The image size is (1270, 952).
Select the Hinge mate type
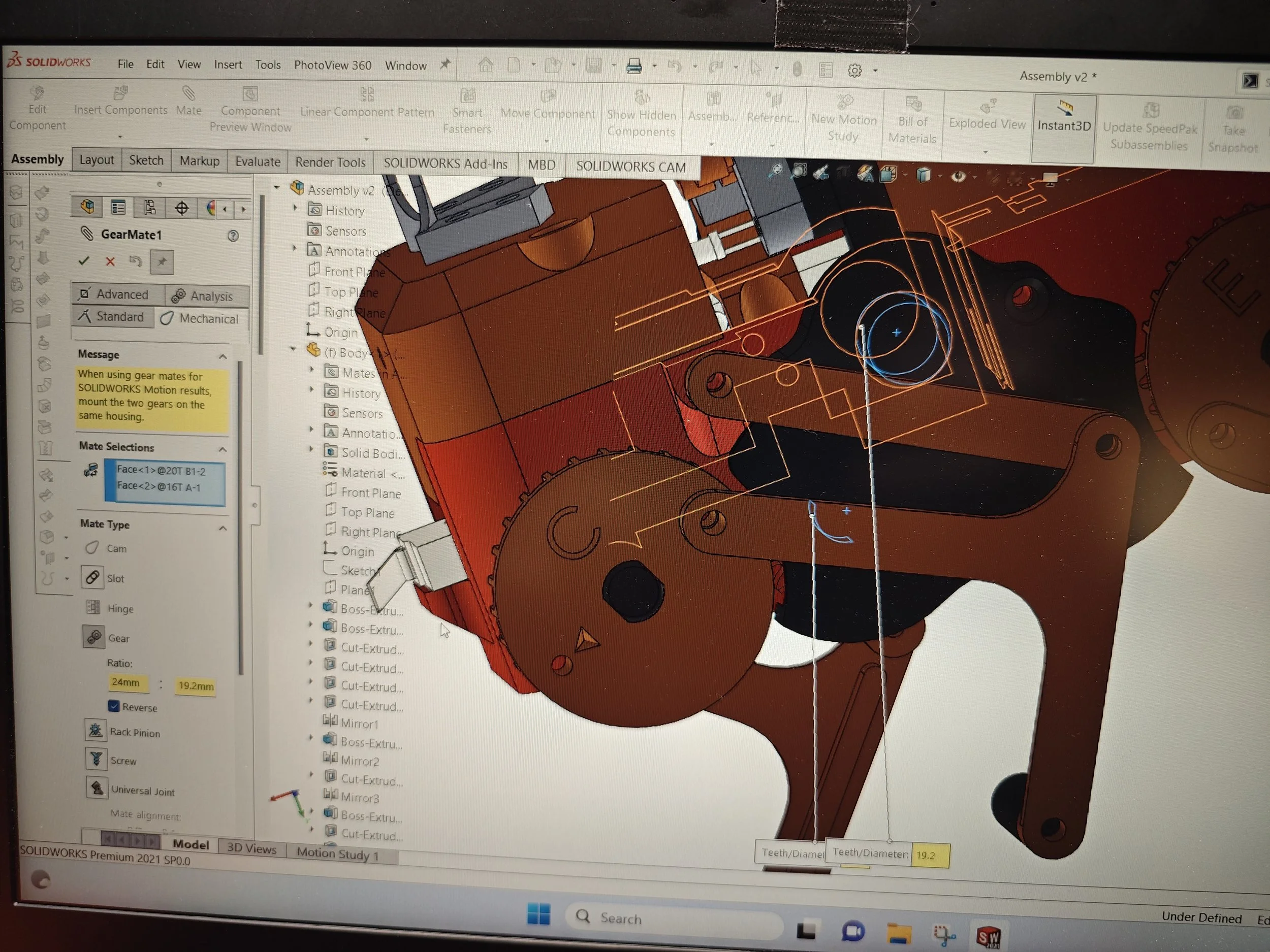click(x=92, y=607)
